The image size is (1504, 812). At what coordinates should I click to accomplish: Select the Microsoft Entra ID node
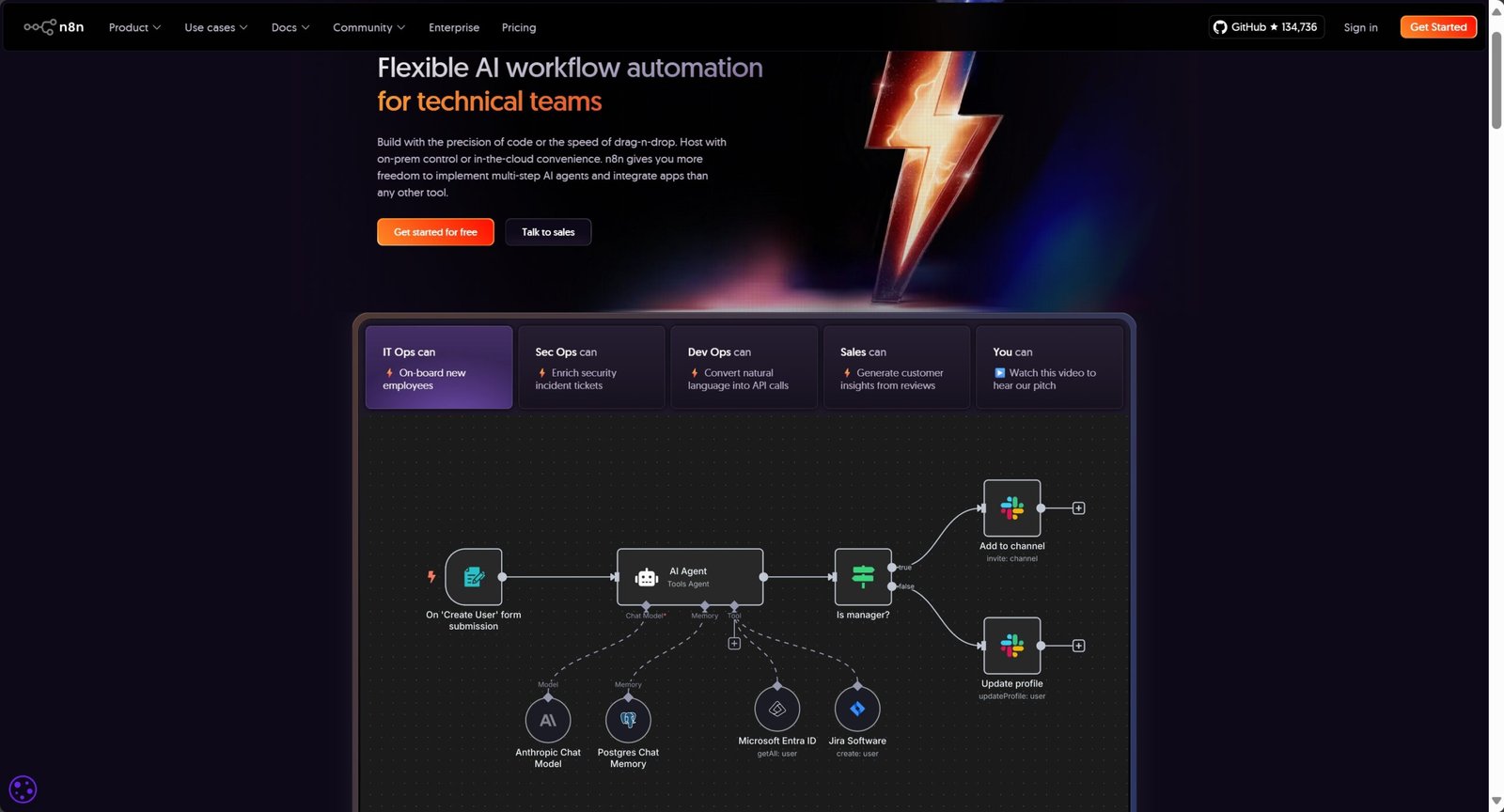[777, 710]
